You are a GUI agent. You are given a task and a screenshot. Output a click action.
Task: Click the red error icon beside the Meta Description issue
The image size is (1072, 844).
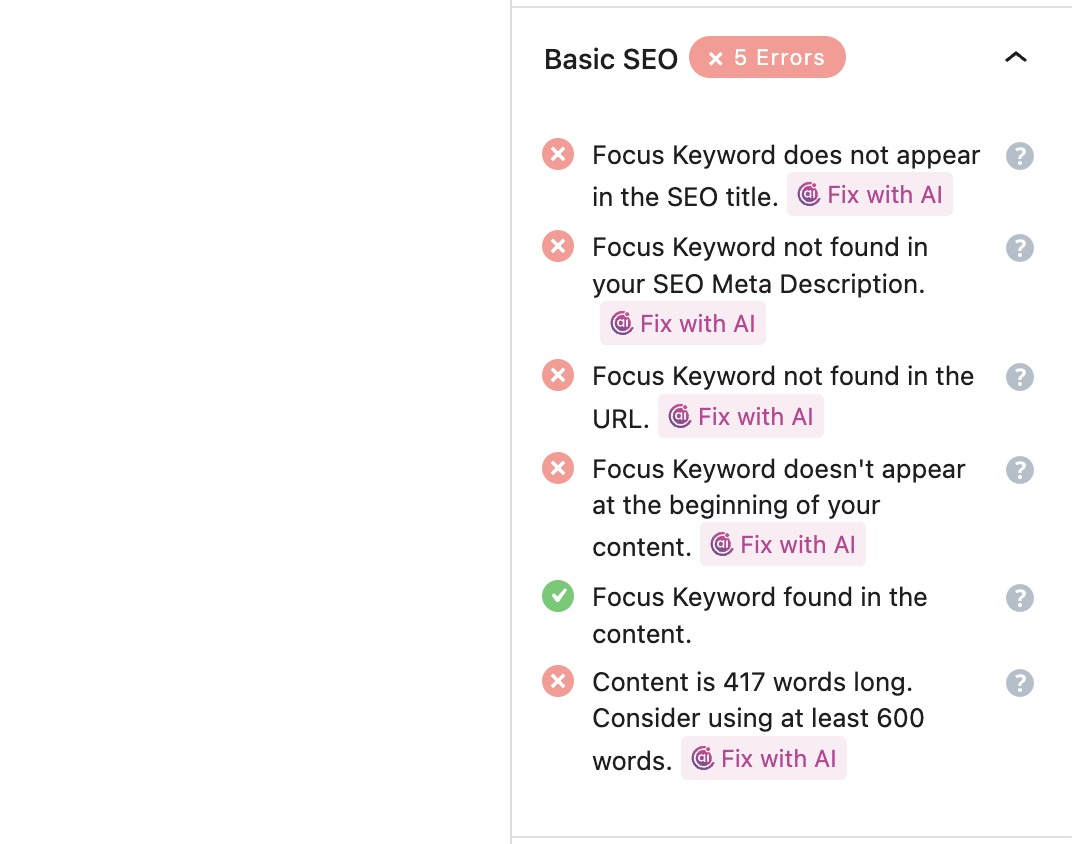[x=558, y=246]
